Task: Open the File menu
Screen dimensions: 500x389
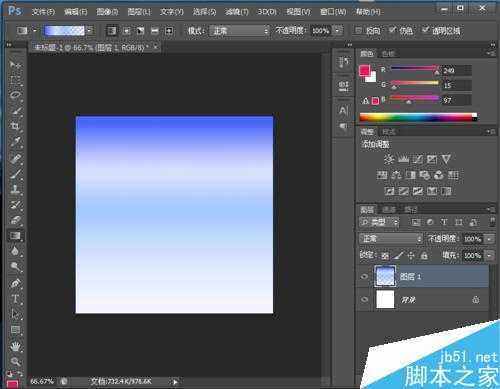Action: [x=43, y=12]
